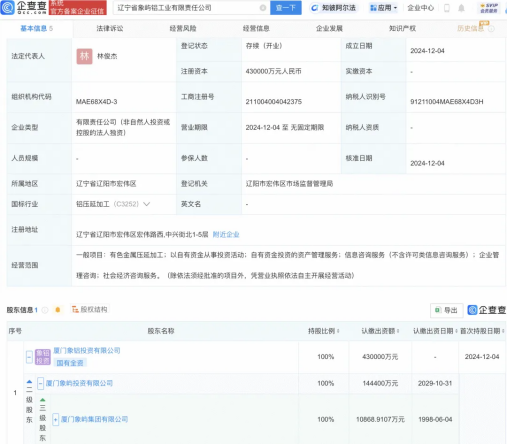Click the 10868.9107万元 amount cell
Screen dimensions: 507x444
(x=380, y=419)
